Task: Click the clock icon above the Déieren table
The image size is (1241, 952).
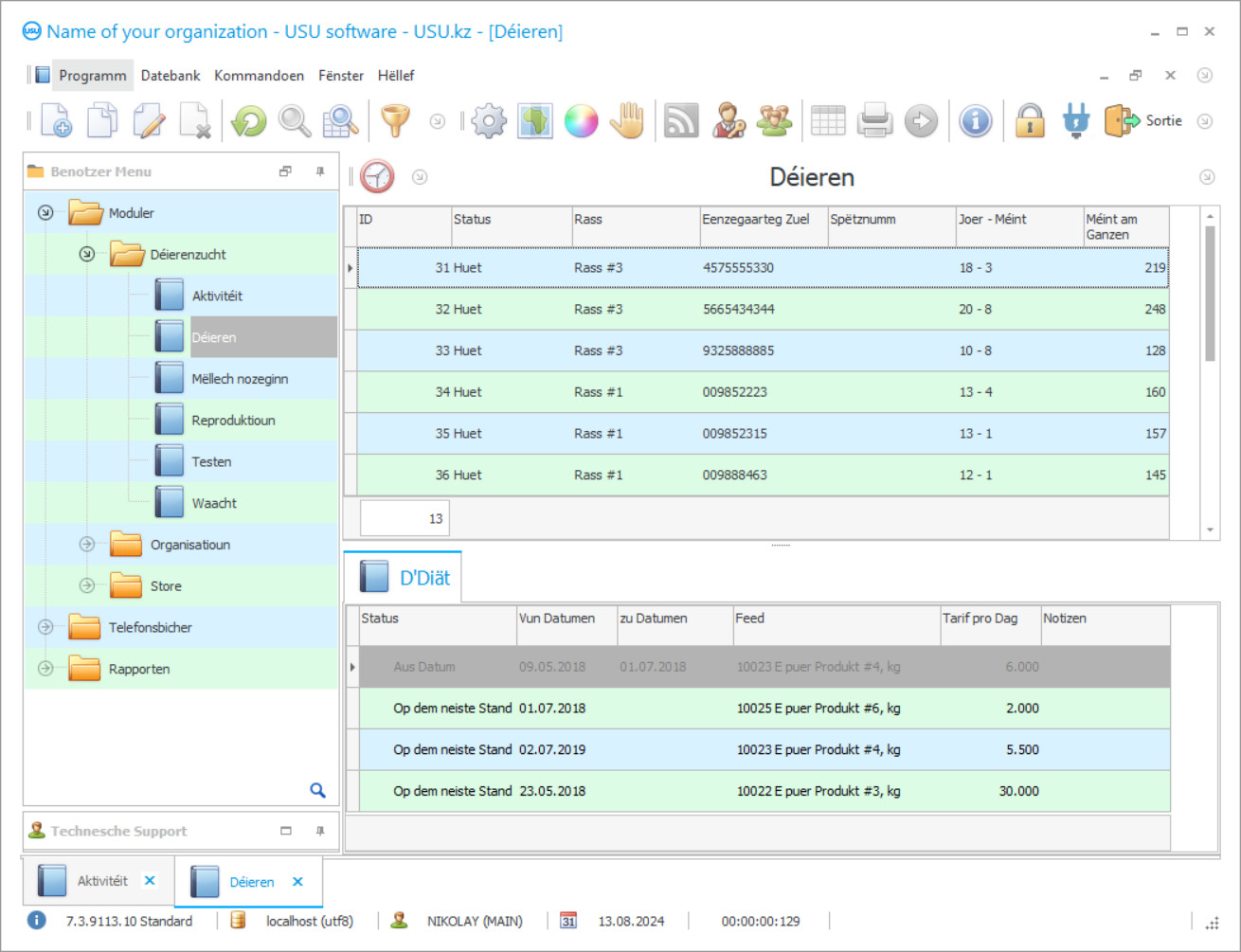Action: (377, 177)
